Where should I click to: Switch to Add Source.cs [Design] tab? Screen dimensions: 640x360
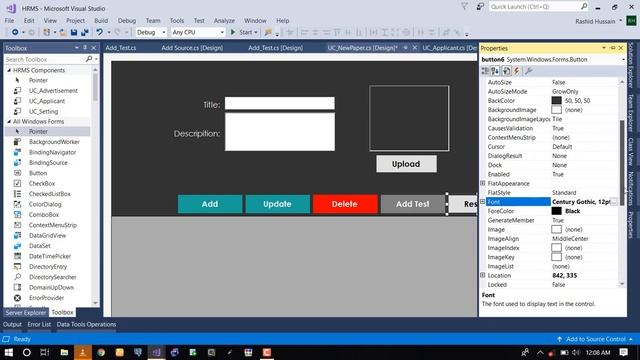click(x=192, y=48)
